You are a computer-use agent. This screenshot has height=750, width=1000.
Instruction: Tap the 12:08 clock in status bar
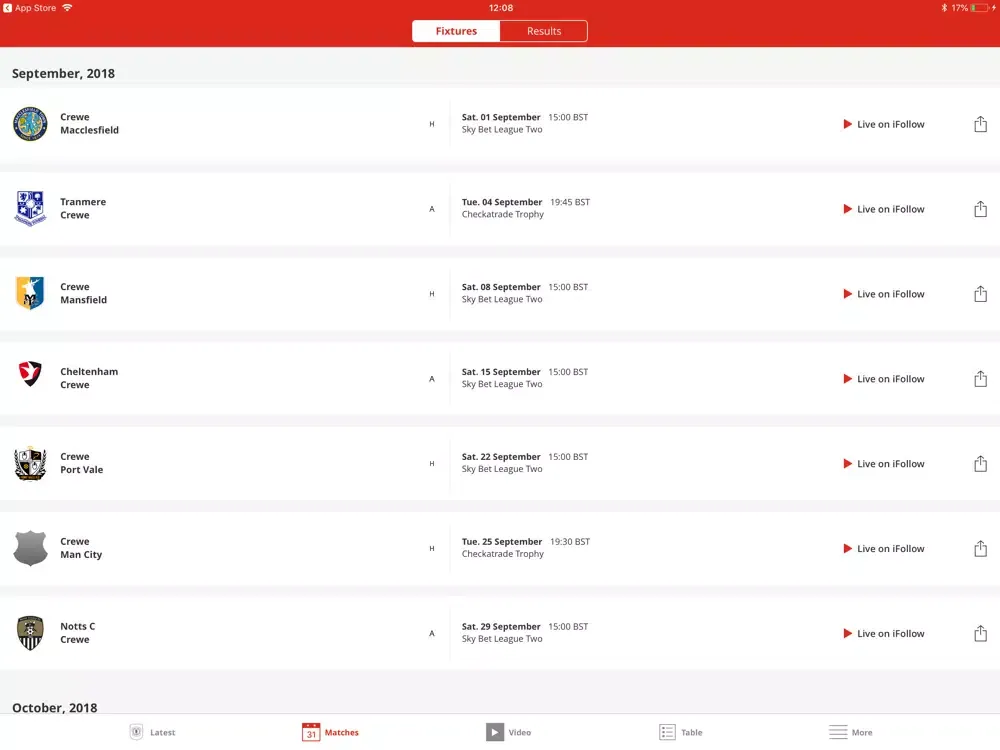point(501,8)
